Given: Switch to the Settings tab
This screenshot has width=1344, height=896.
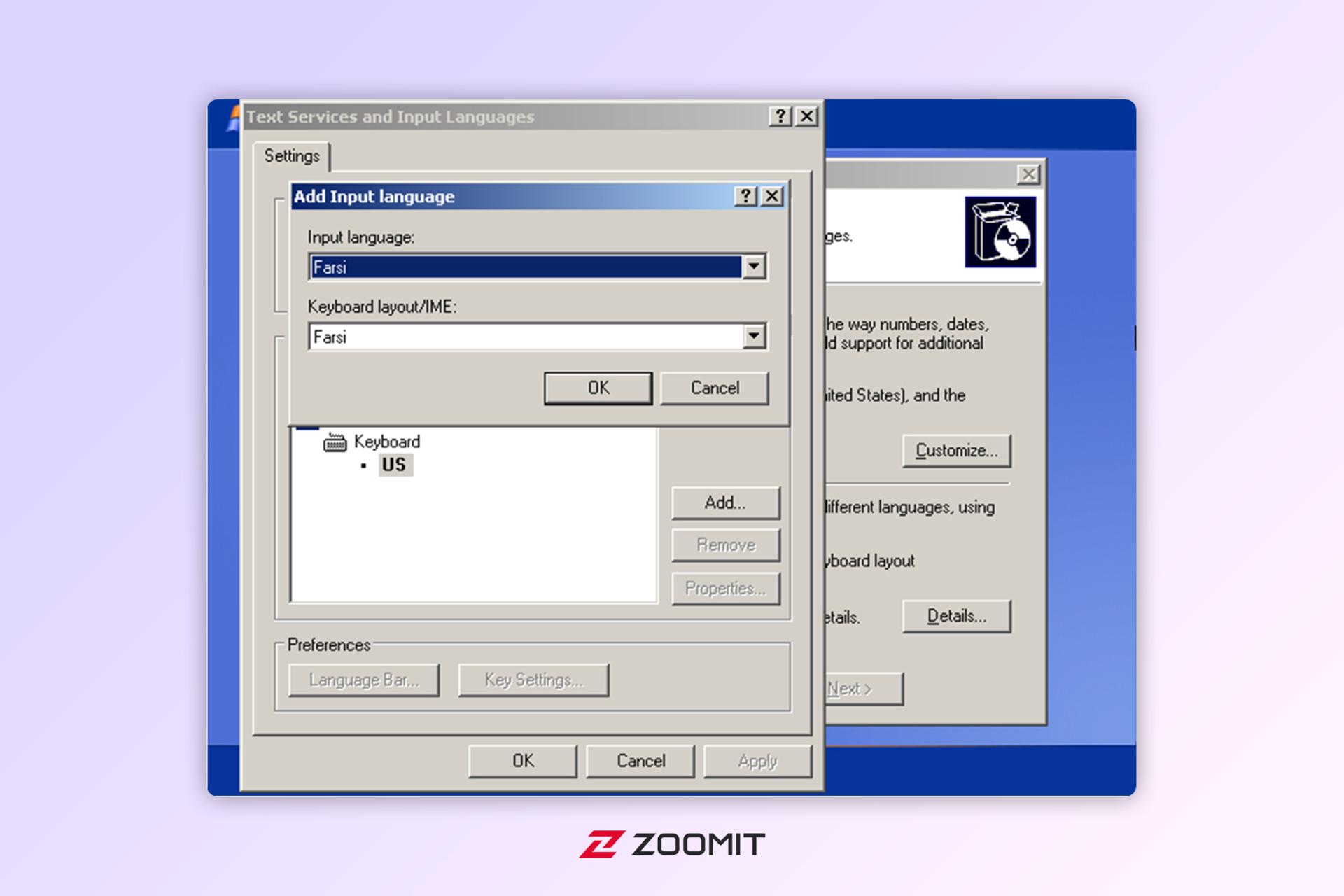Looking at the screenshot, I should (x=292, y=156).
